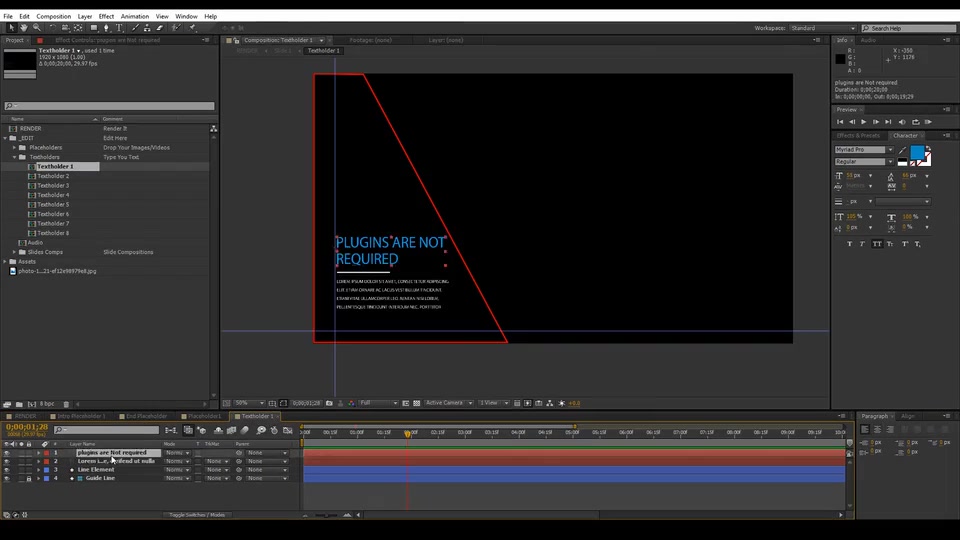Click the Toggle Switches / Modes button
Screen dimensions: 960x540
197,515
